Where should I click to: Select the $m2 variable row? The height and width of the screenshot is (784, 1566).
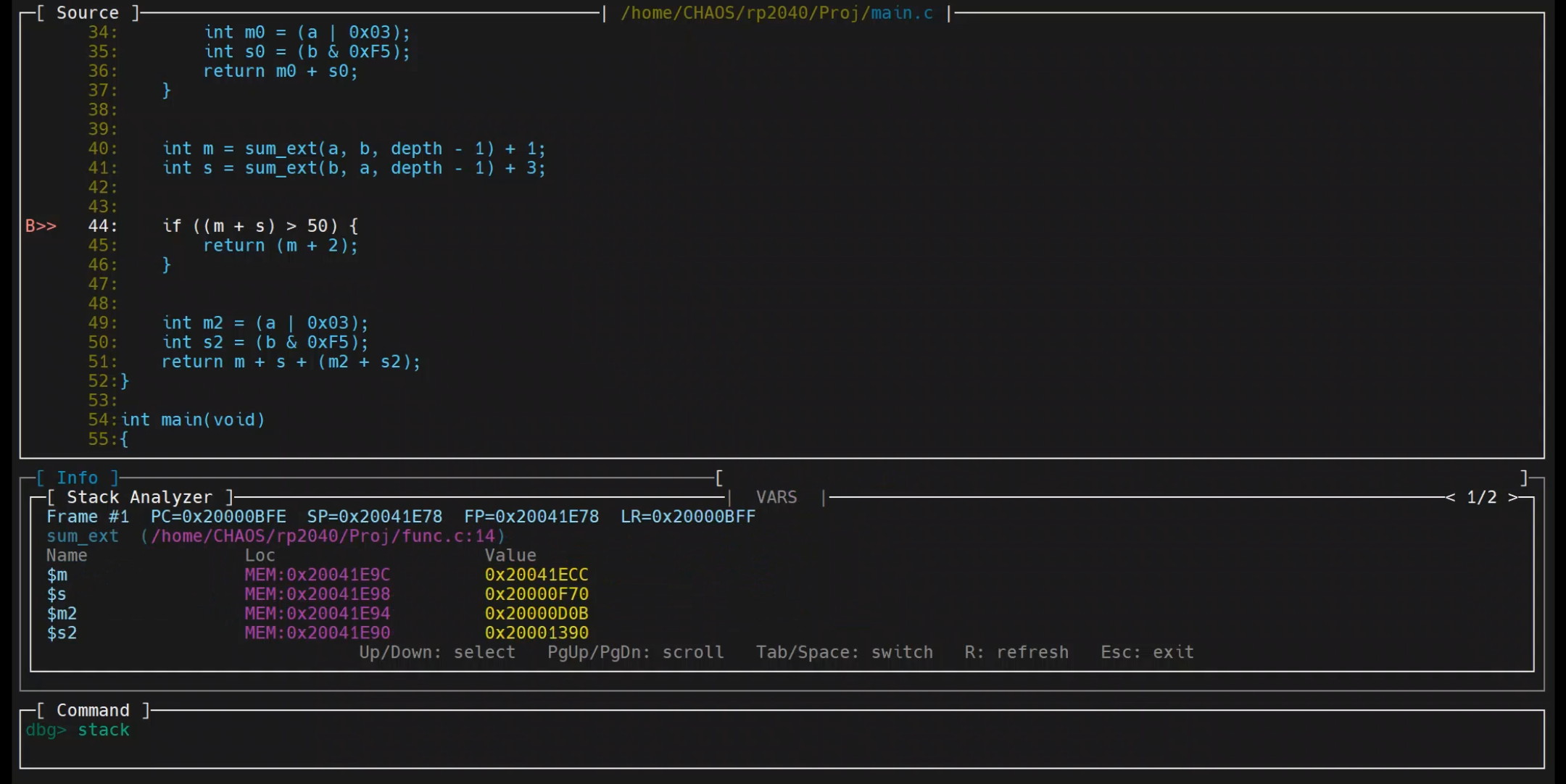[62, 614]
